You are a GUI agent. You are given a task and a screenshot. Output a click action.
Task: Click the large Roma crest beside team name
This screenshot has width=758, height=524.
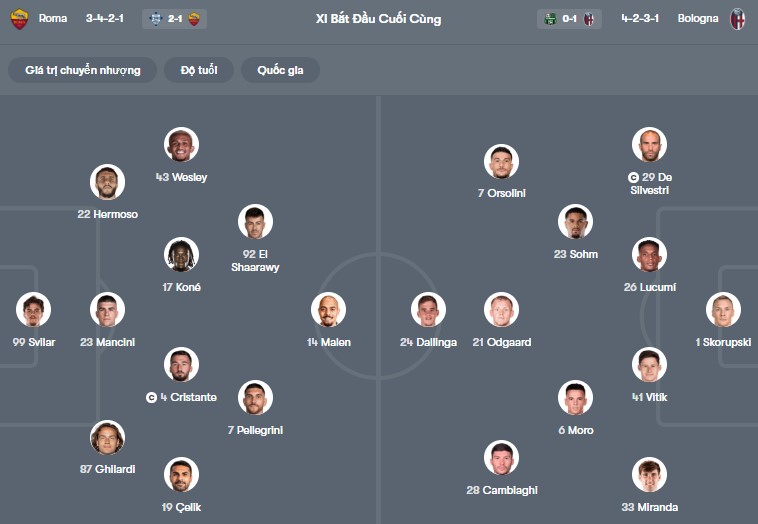19,18
